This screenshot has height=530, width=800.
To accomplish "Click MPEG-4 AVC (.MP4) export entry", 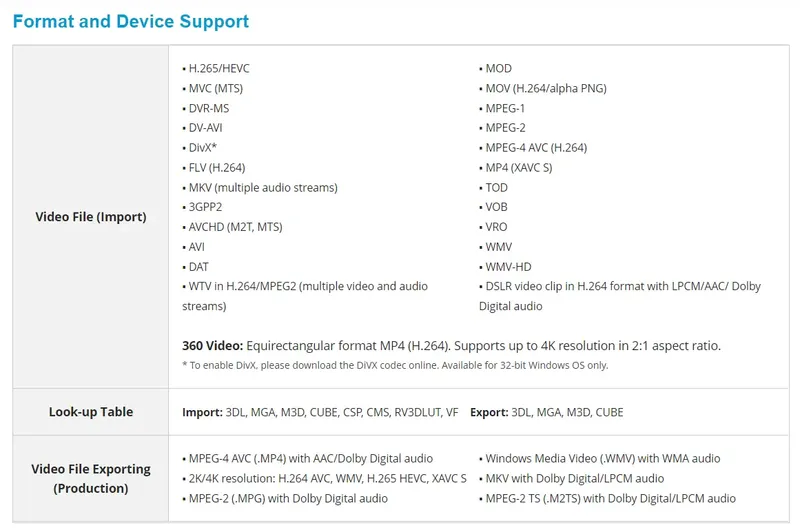I will pyautogui.click(x=310, y=458).
